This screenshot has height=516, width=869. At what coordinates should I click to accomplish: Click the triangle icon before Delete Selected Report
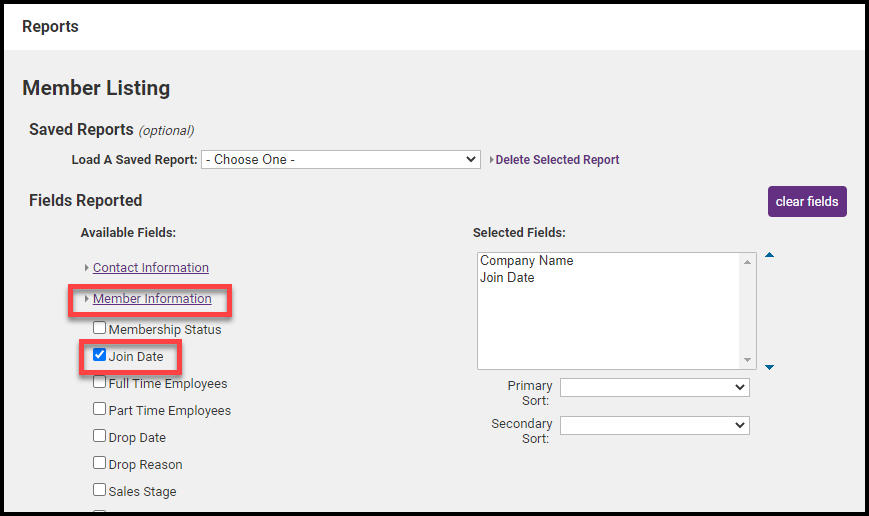pos(491,160)
